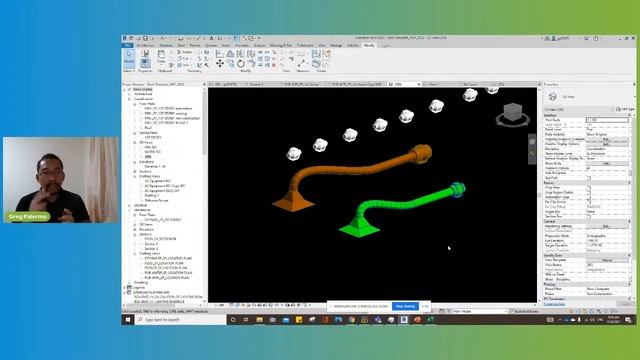Open Task View on the taskbar
This screenshot has width=640, height=360.
[x=246, y=320]
